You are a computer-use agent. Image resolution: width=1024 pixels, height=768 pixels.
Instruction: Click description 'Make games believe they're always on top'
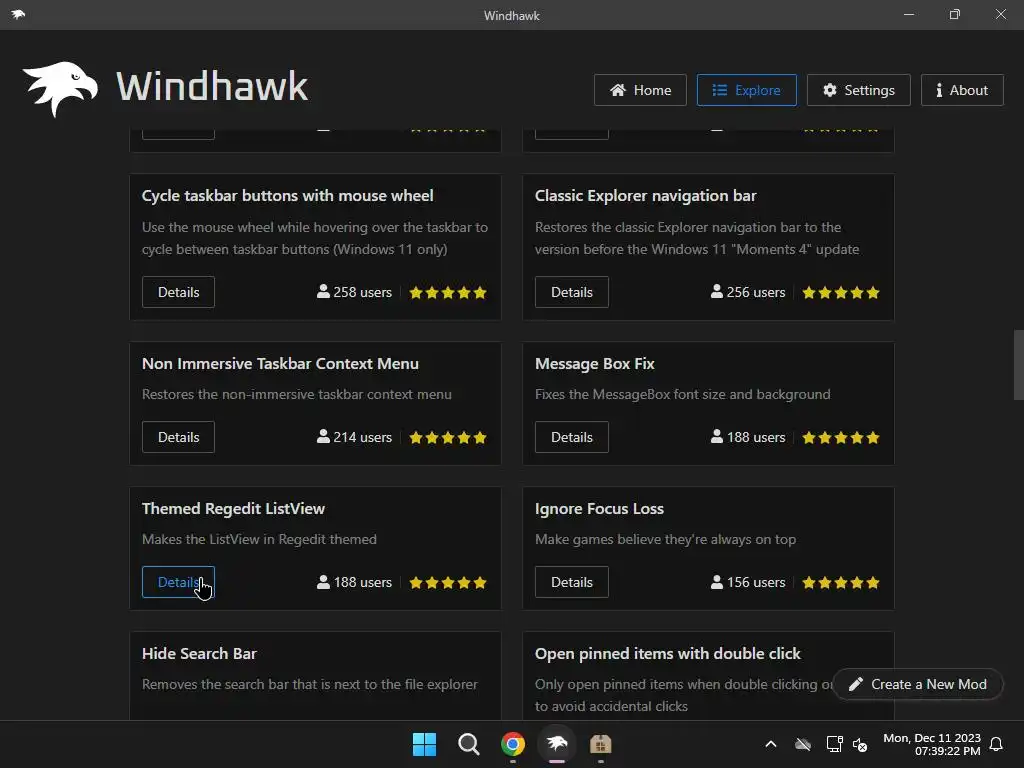(x=665, y=539)
